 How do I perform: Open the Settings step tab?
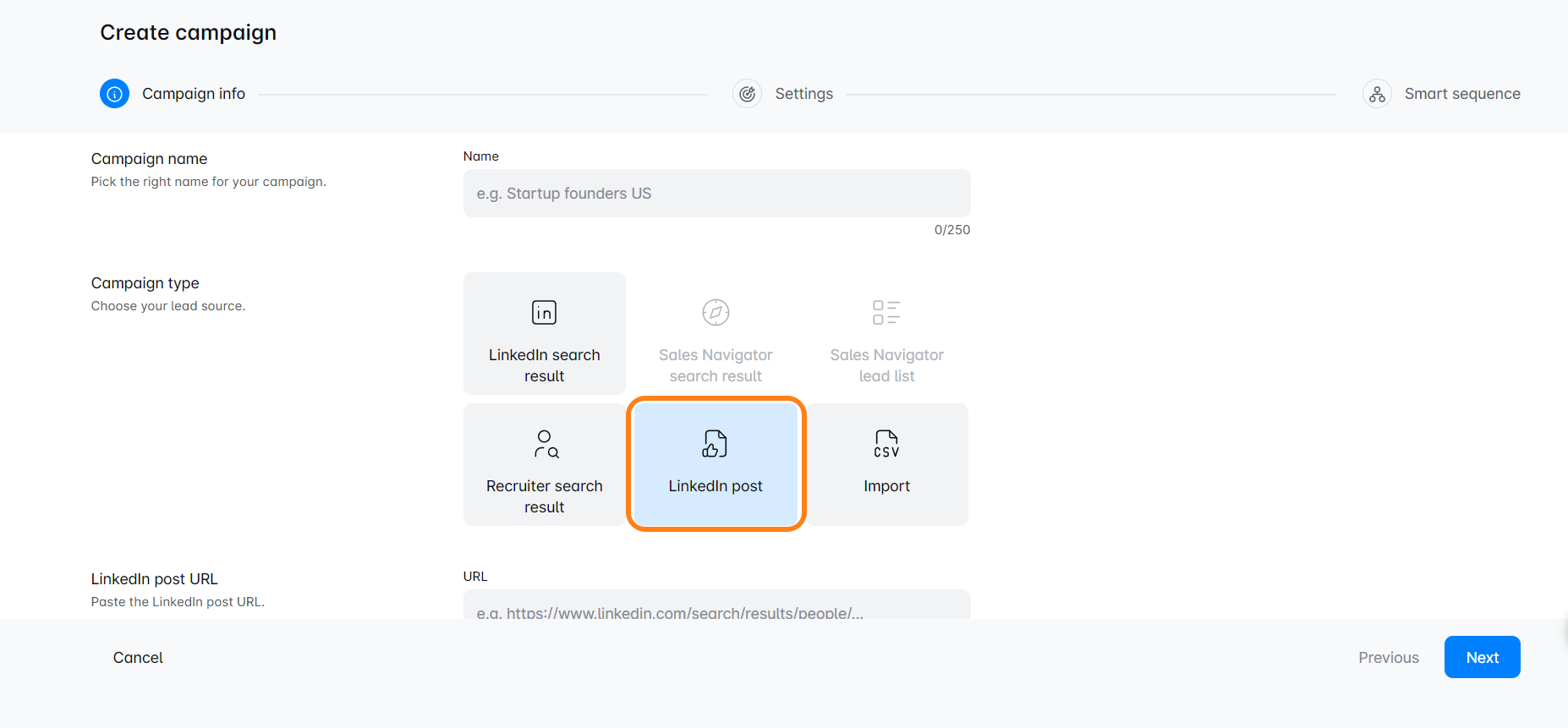tap(803, 94)
